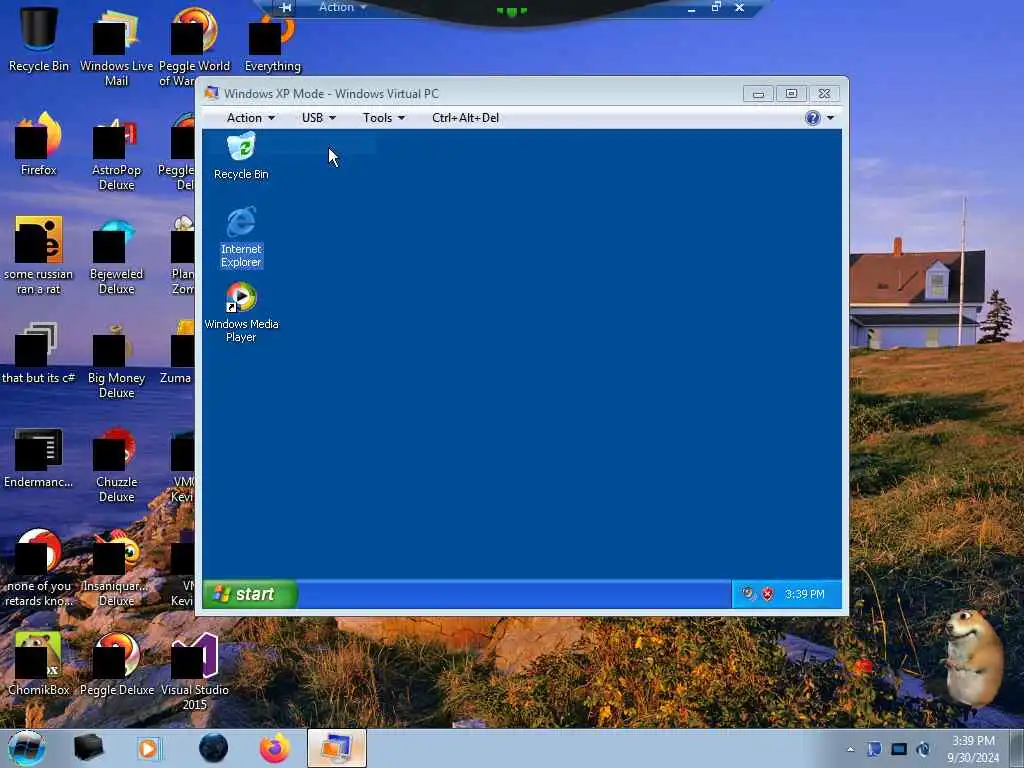Open the XP start button
Screen dimensions: 1024x768
[250, 594]
